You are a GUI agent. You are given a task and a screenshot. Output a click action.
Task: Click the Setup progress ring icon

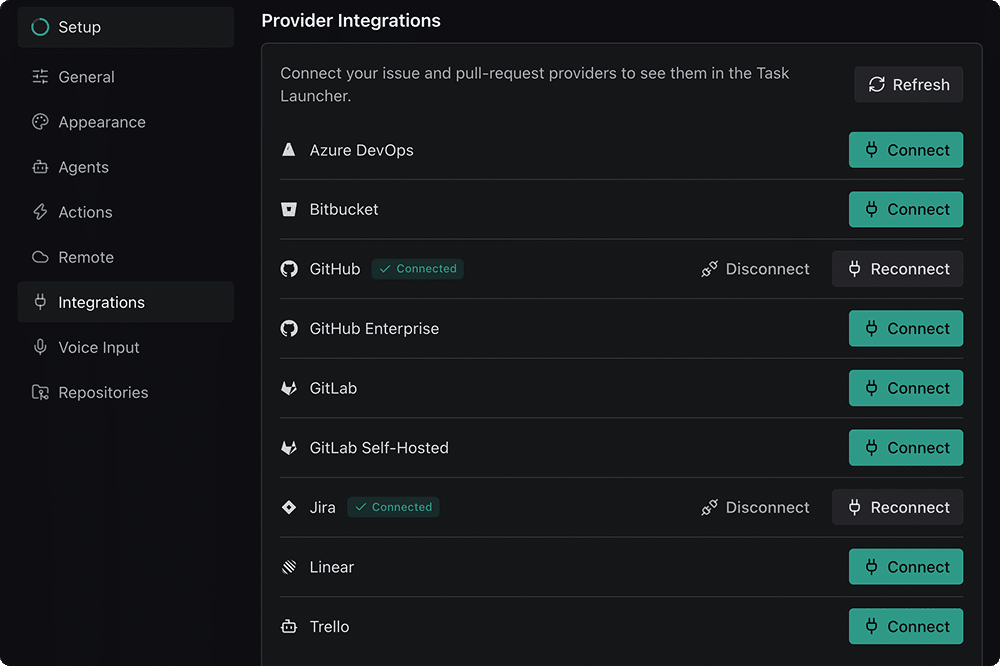40,27
